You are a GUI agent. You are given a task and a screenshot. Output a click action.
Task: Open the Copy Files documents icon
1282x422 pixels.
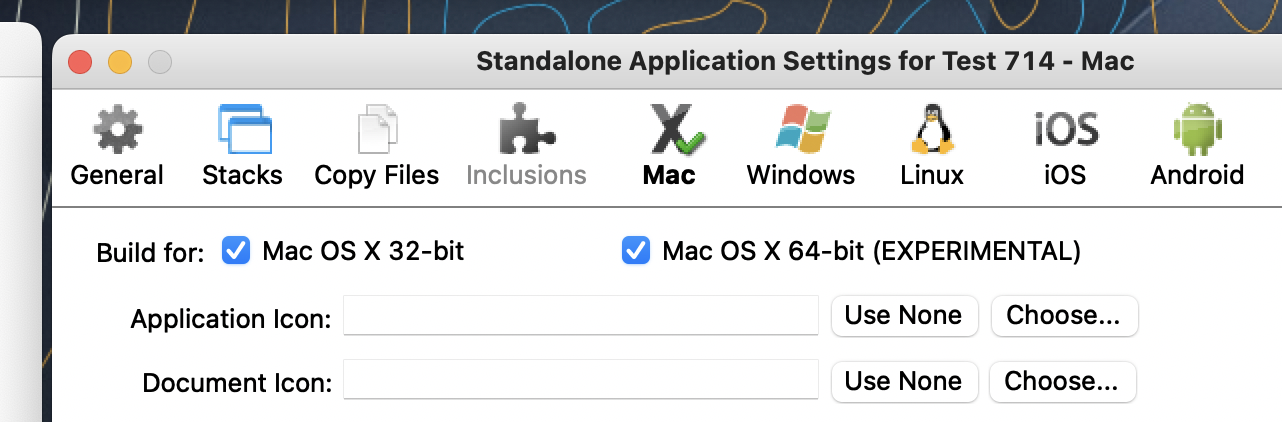(377, 129)
